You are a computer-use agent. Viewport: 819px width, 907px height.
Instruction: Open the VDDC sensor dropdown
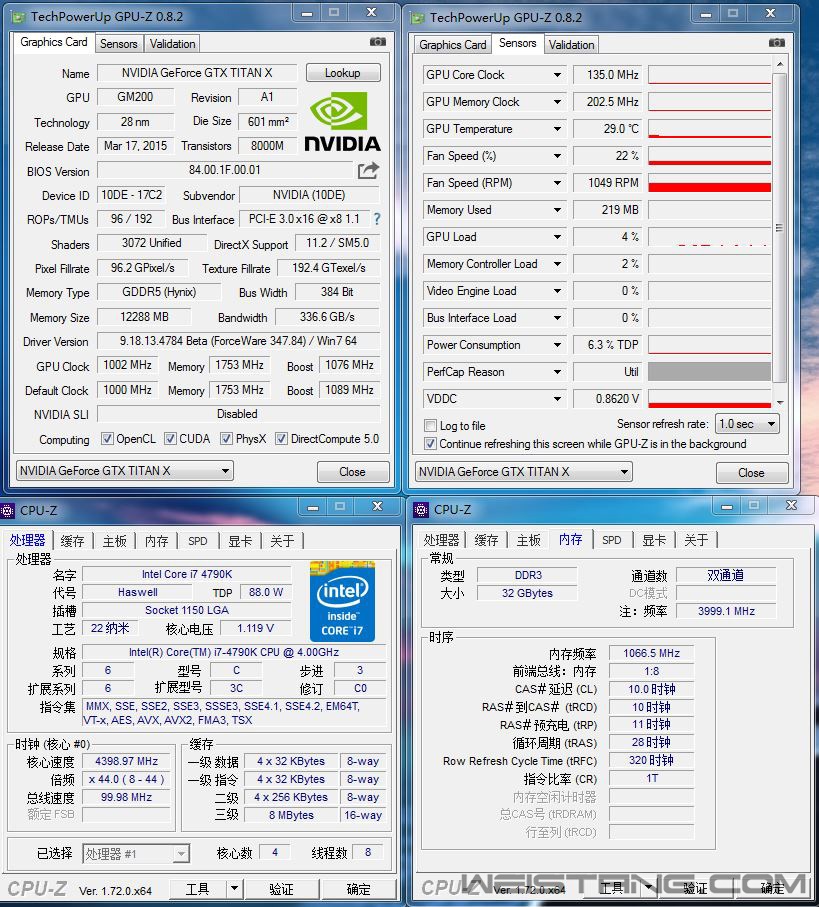[x=557, y=399]
